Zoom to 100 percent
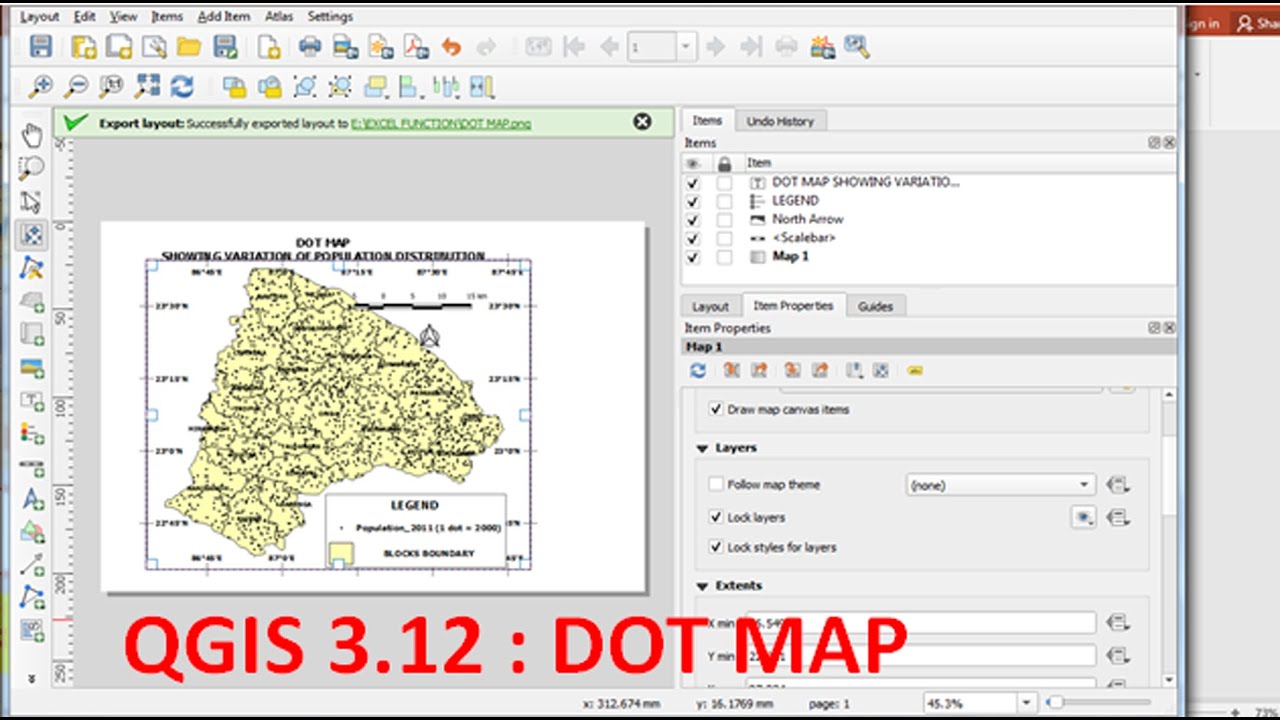 (110, 87)
